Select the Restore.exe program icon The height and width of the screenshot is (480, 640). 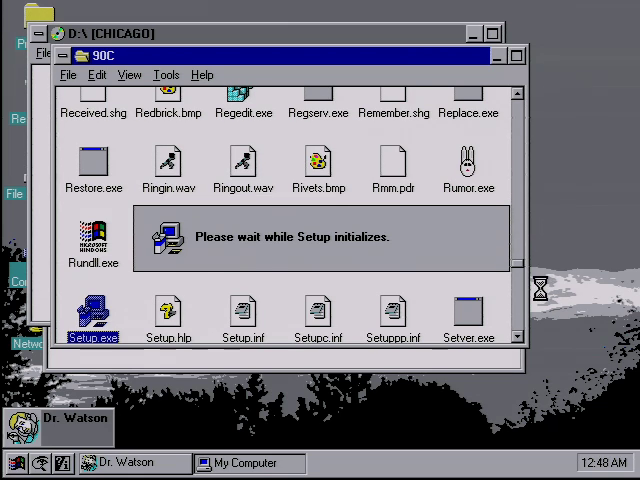click(x=93, y=161)
